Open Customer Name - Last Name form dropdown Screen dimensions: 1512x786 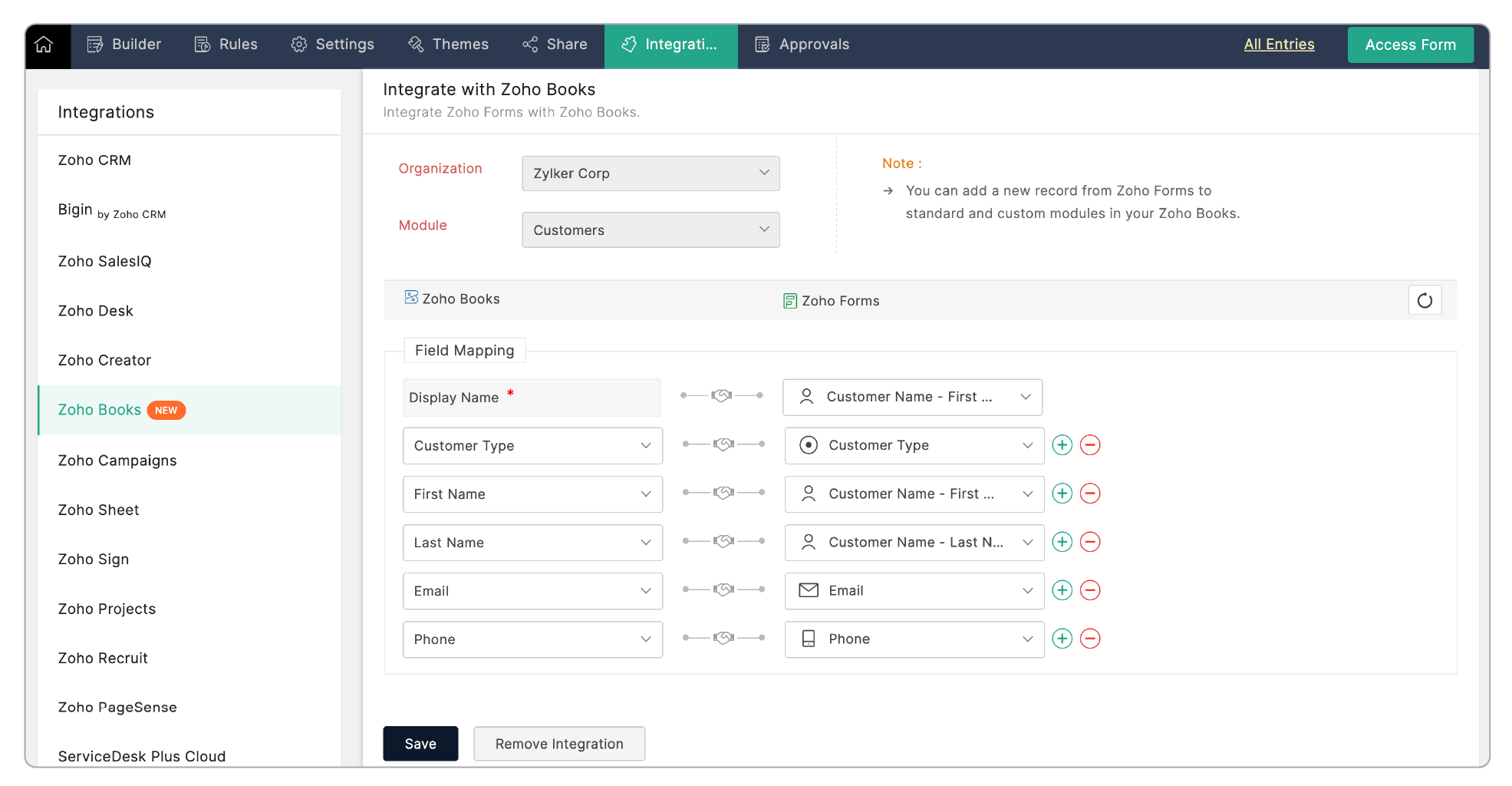pos(914,542)
